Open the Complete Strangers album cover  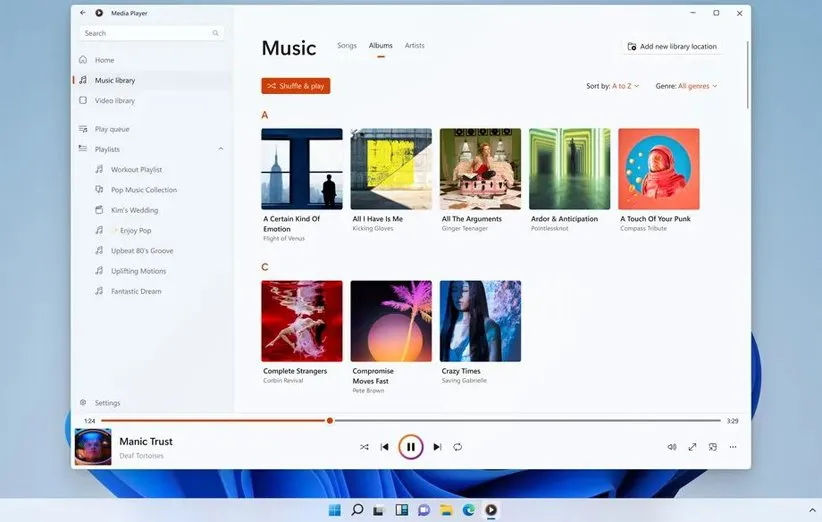tap(302, 321)
